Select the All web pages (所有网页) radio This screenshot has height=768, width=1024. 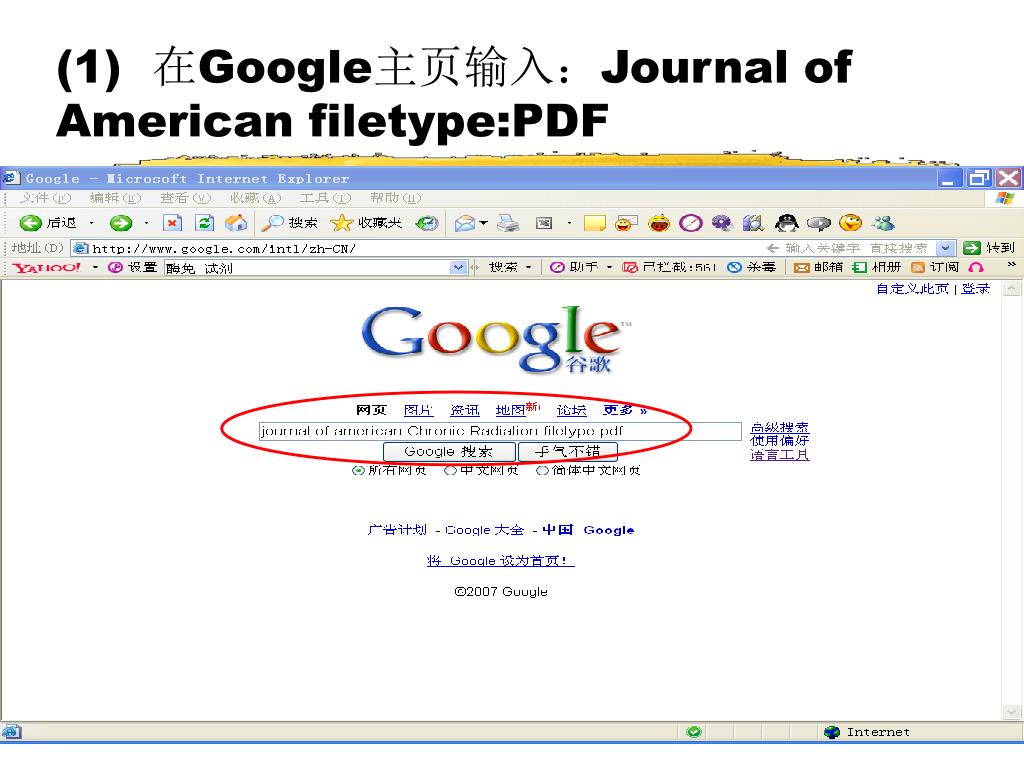coord(359,470)
